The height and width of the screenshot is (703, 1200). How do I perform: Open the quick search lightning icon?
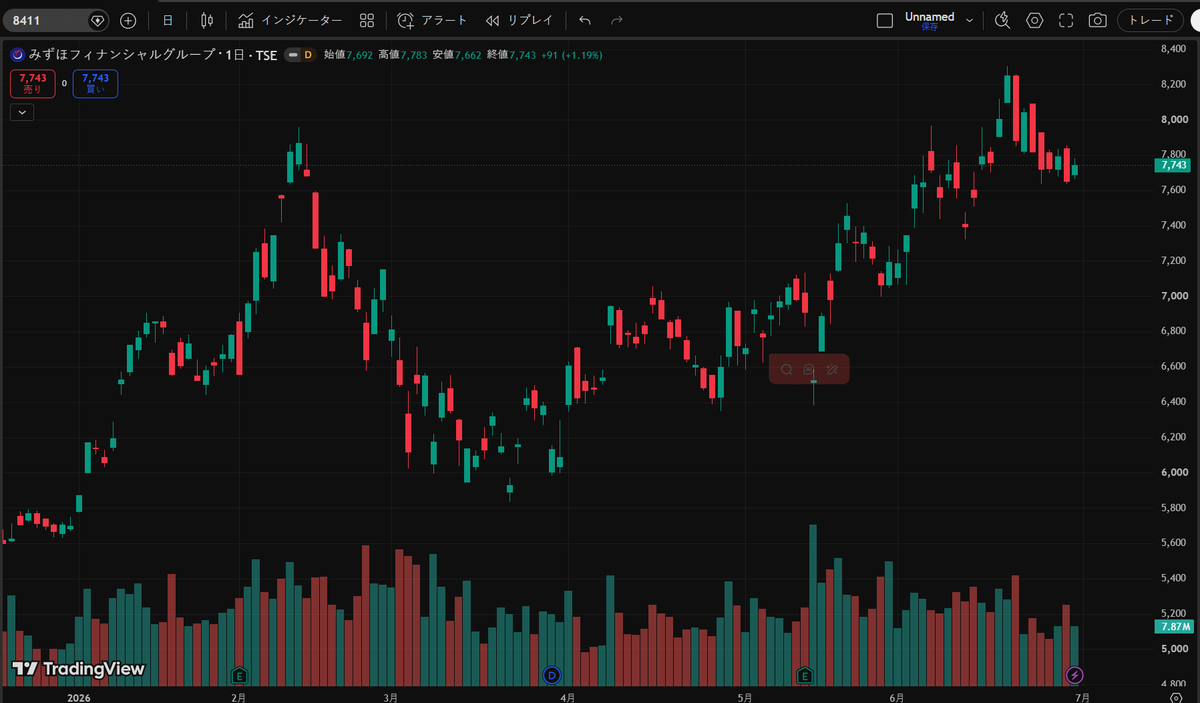coord(1003,20)
